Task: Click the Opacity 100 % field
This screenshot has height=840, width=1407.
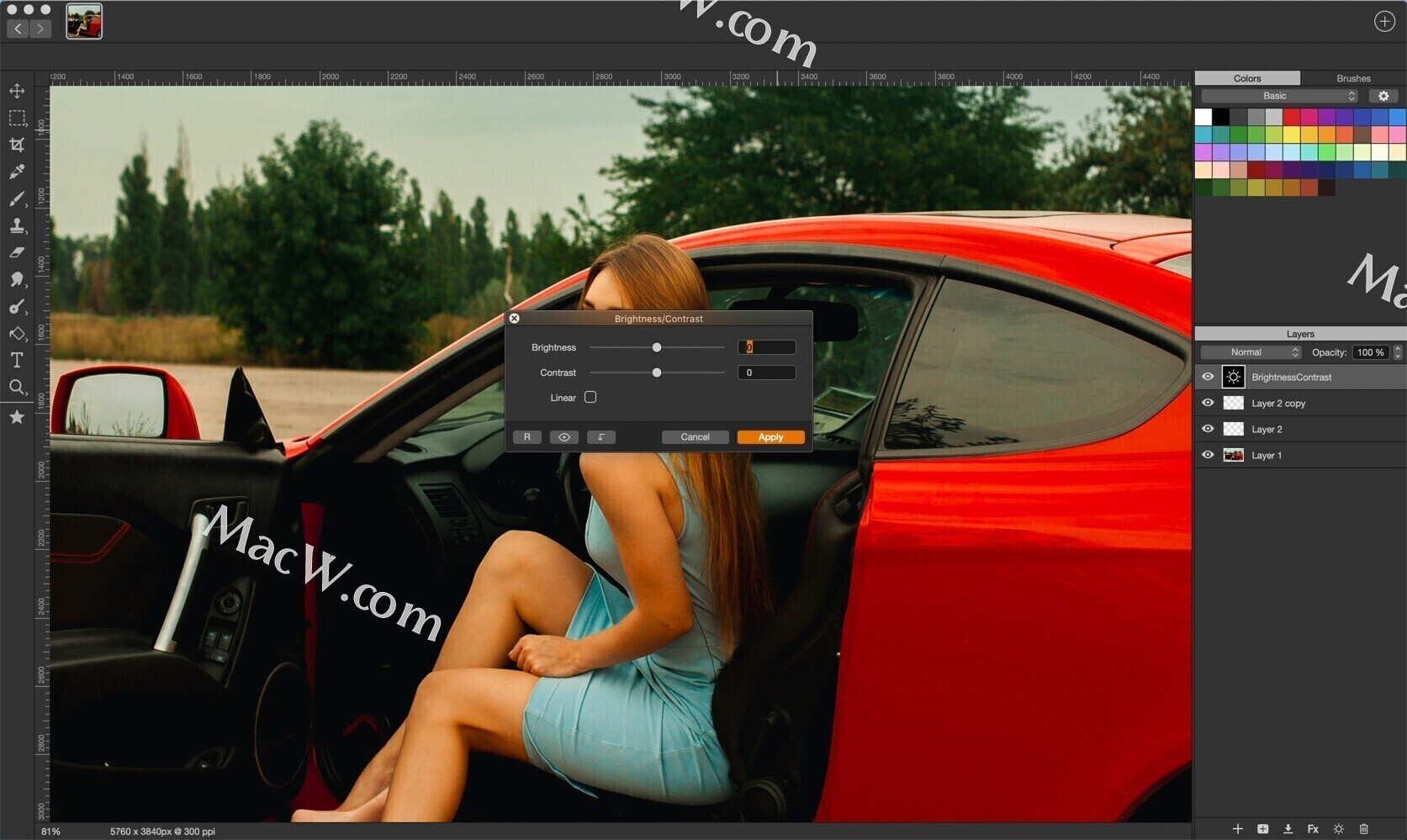Action: tap(1371, 352)
